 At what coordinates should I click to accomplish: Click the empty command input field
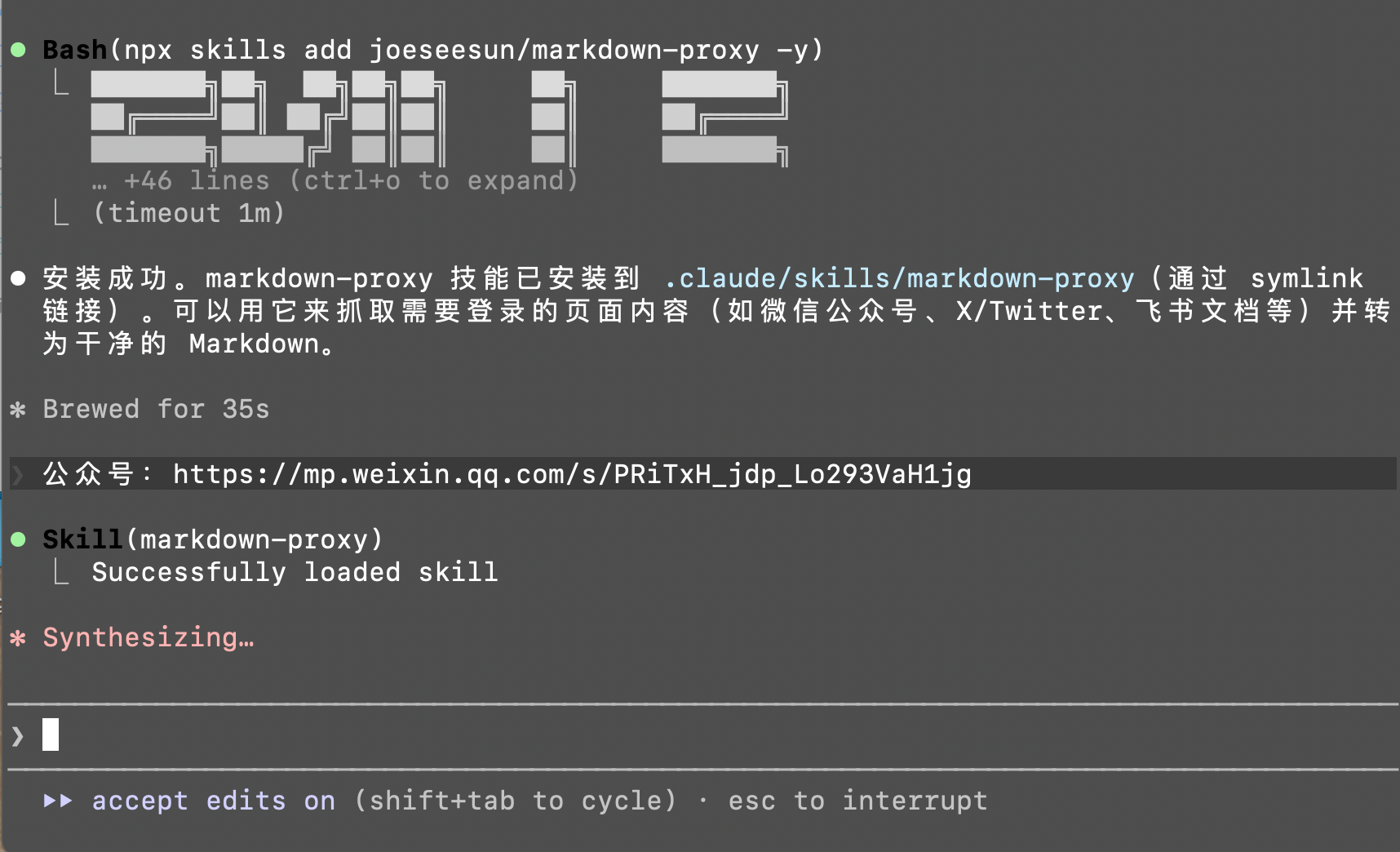click(x=653, y=735)
